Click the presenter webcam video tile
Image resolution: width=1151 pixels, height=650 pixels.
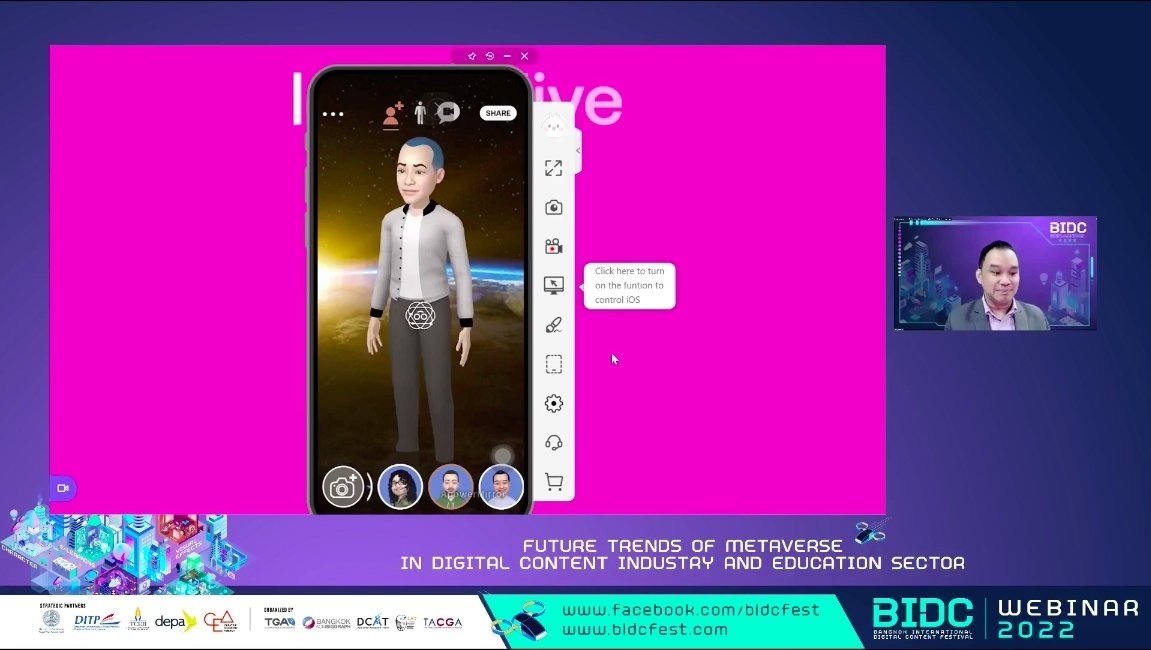(995, 273)
